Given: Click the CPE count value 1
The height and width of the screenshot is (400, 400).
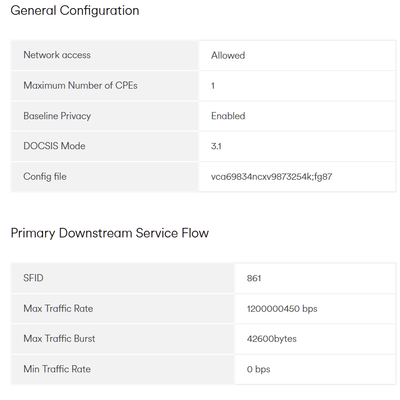Looking at the screenshot, I should [213, 86].
